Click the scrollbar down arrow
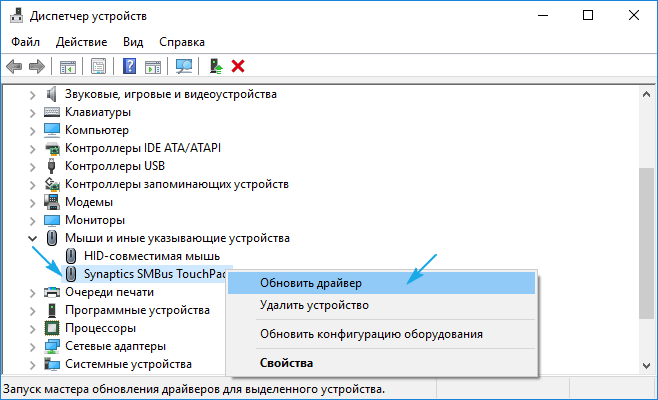658x400 pixels. [646, 366]
